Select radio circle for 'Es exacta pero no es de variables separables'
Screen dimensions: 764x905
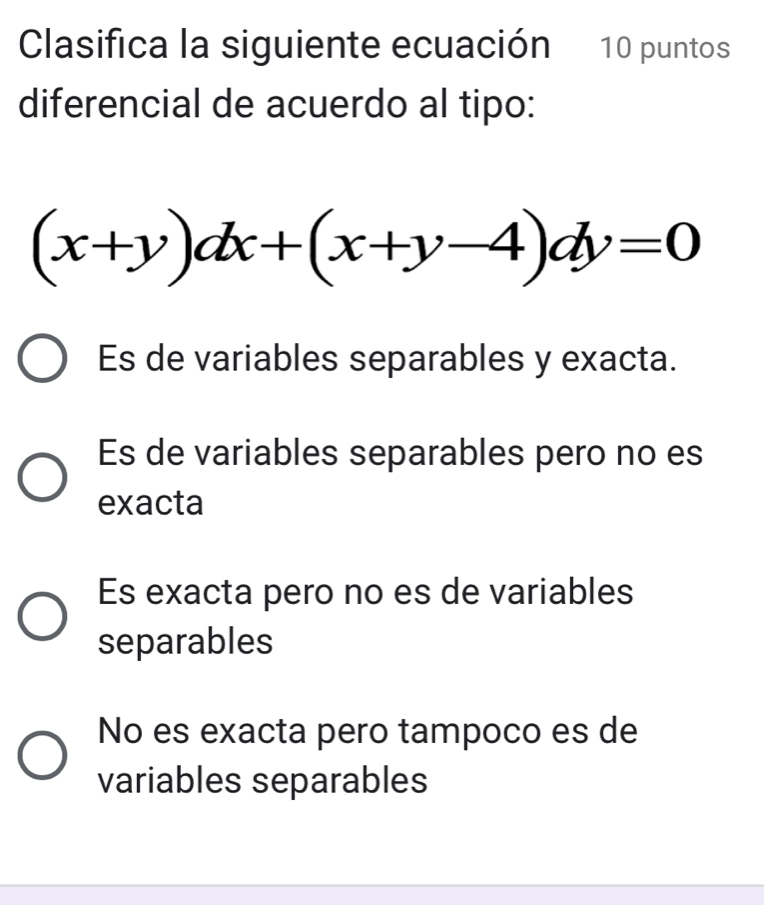click(44, 616)
